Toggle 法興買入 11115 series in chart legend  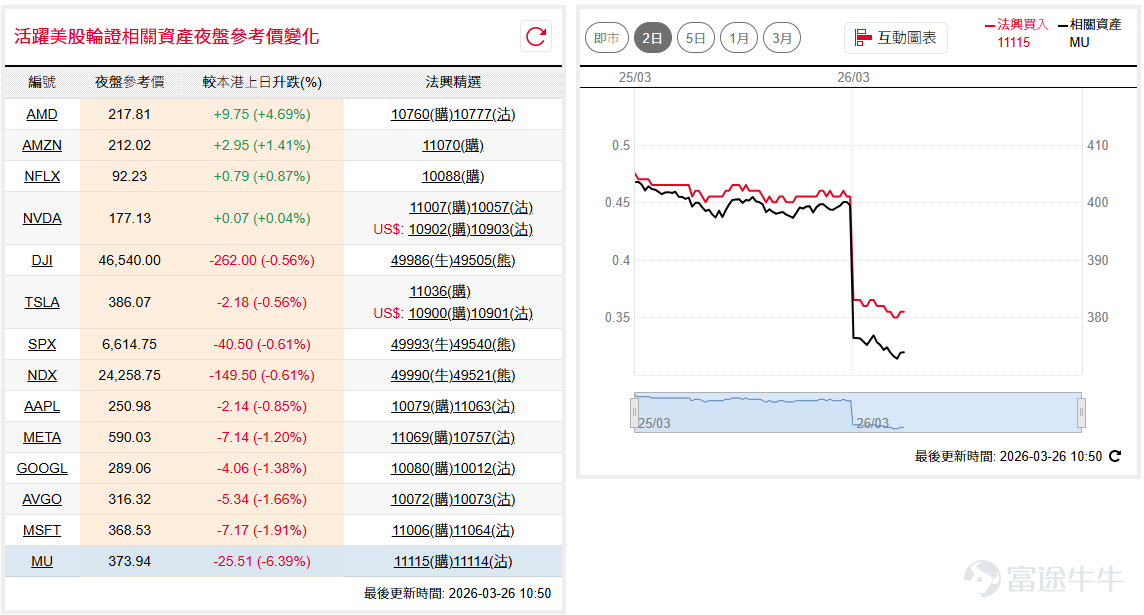click(1016, 33)
